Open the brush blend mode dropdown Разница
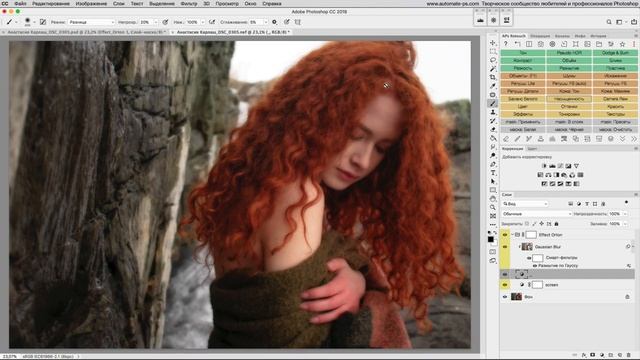The image size is (640, 360). (91, 22)
